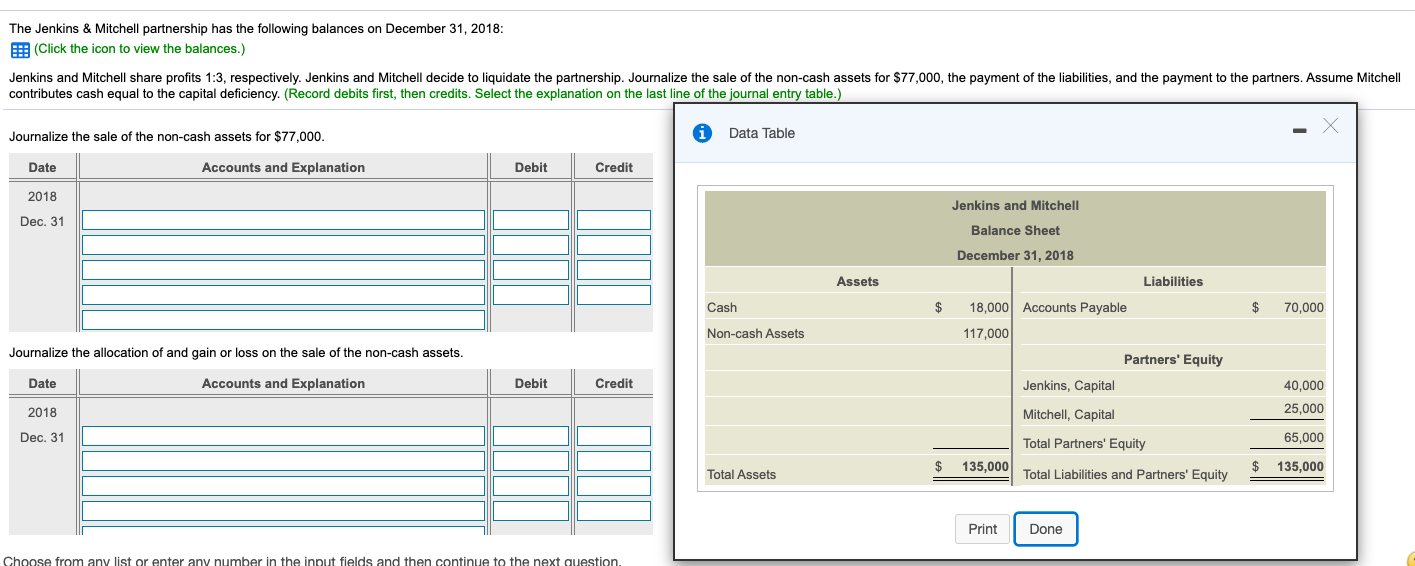Click the 'Total Liabilities and Partners' Equity' label

point(1125,474)
